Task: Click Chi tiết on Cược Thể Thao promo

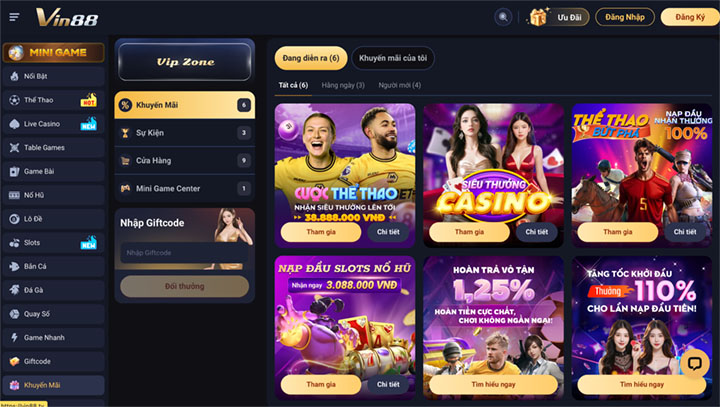Action: pyautogui.click(x=388, y=232)
